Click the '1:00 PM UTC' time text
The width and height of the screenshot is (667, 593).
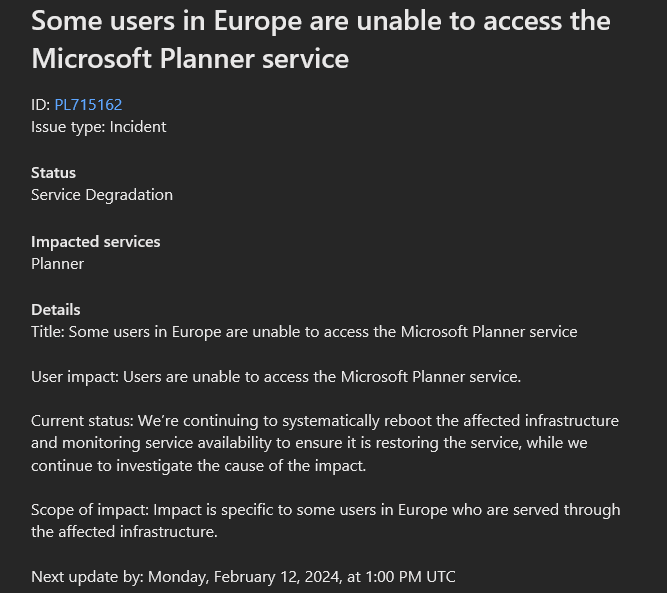pyautogui.click(x=410, y=577)
